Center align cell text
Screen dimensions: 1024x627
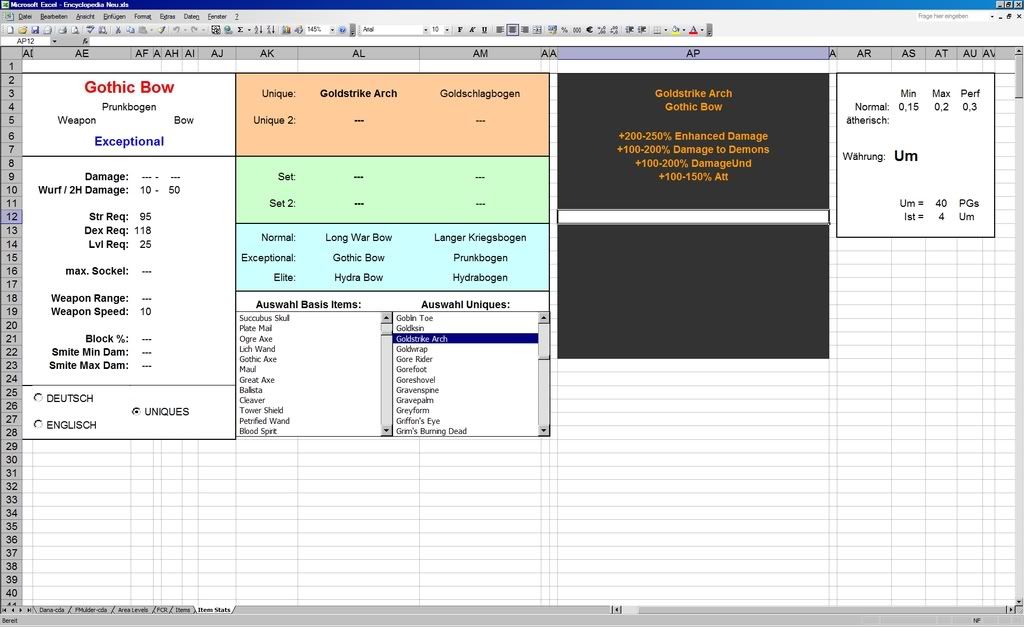[513, 29]
